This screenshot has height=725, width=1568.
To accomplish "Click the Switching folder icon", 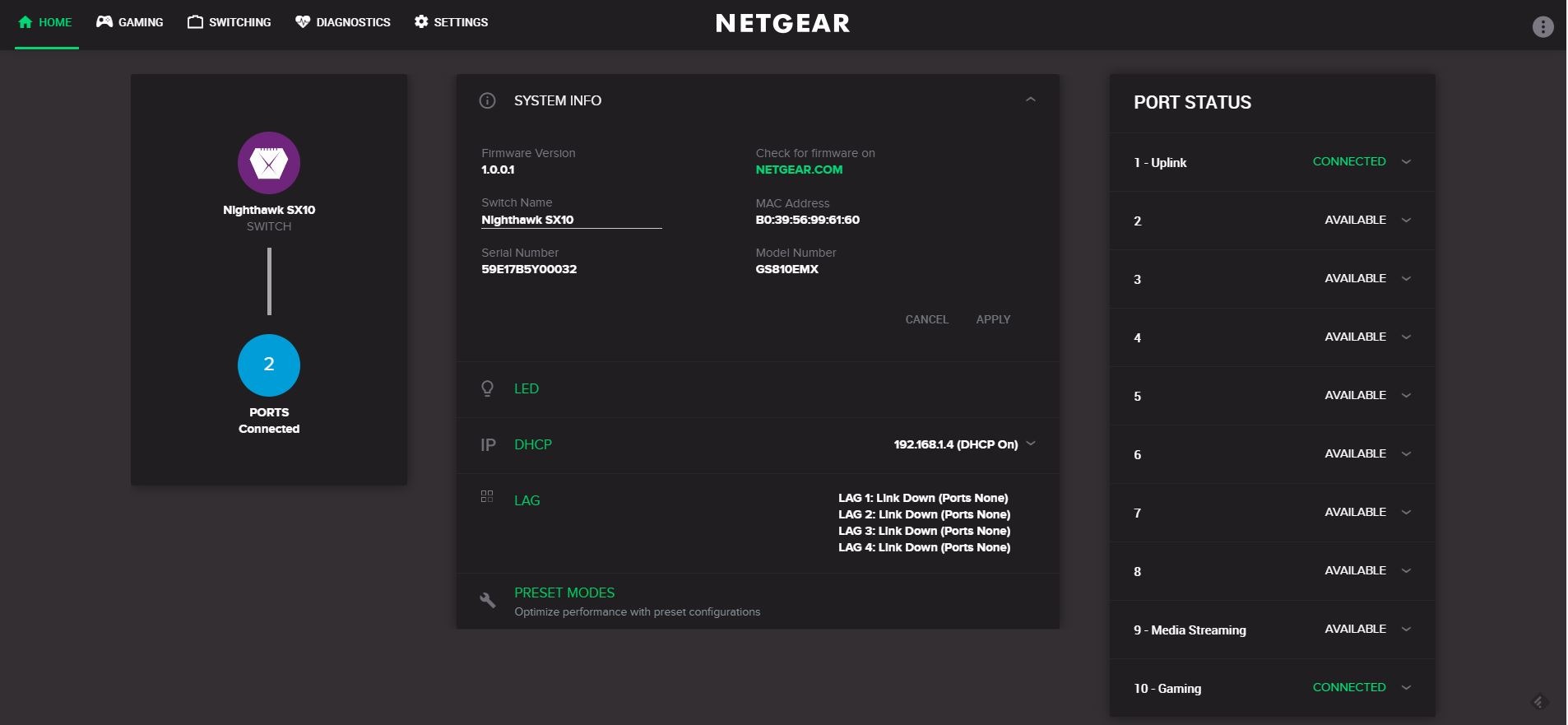I will (x=195, y=22).
